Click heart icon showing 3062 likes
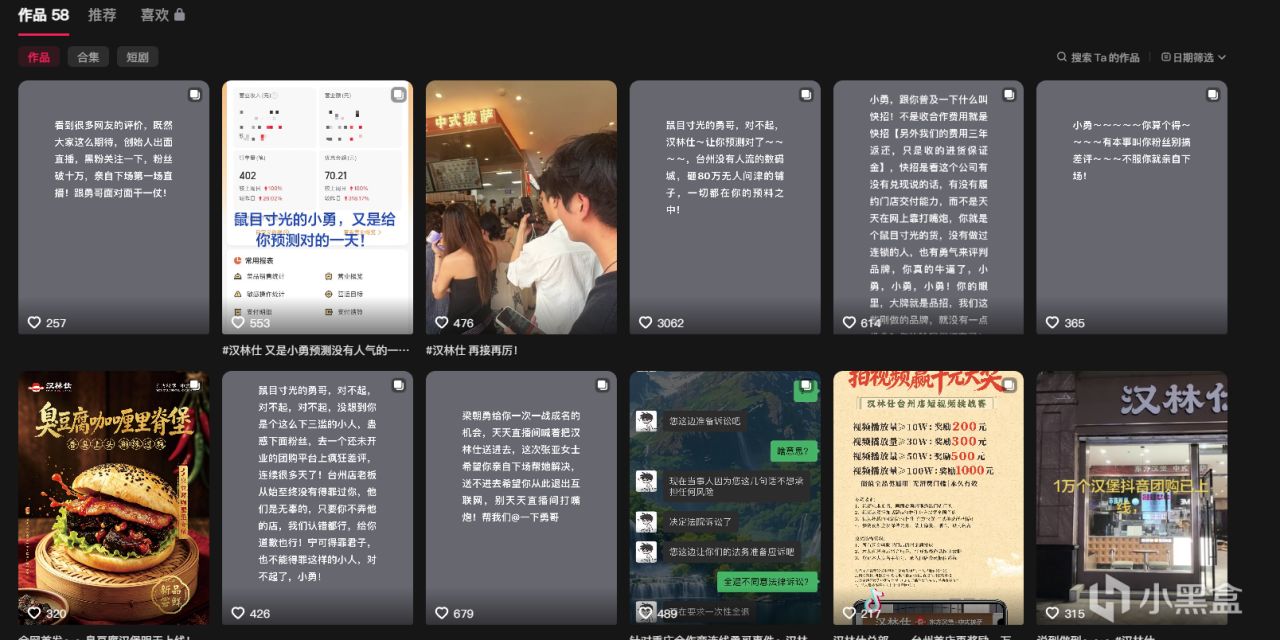The image size is (1280, 640). [645, 323]
